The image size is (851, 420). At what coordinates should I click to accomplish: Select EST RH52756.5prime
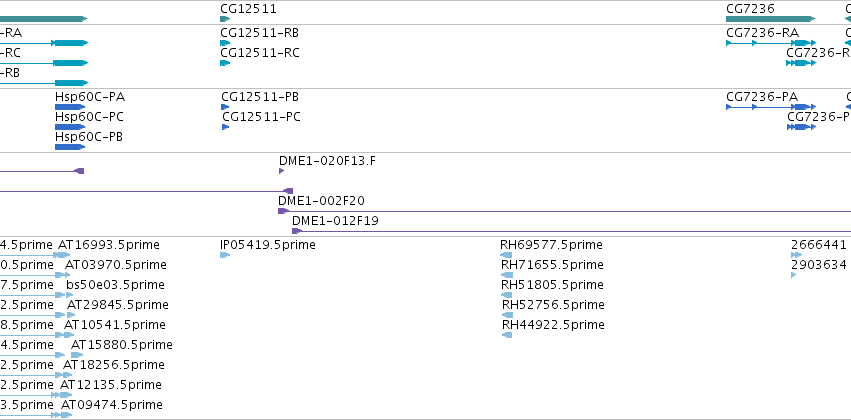pos(554,305)
